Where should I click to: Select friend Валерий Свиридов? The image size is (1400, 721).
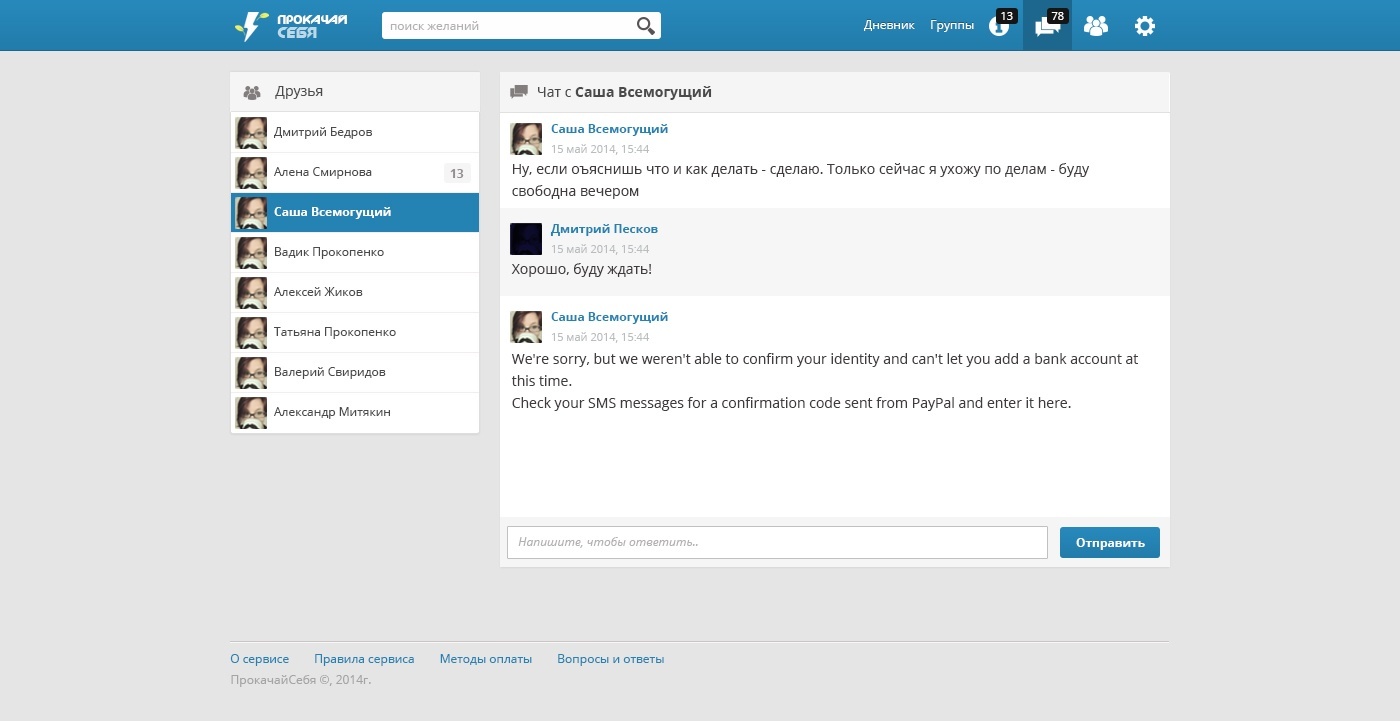pyautogui.click(x=355, y=372)
